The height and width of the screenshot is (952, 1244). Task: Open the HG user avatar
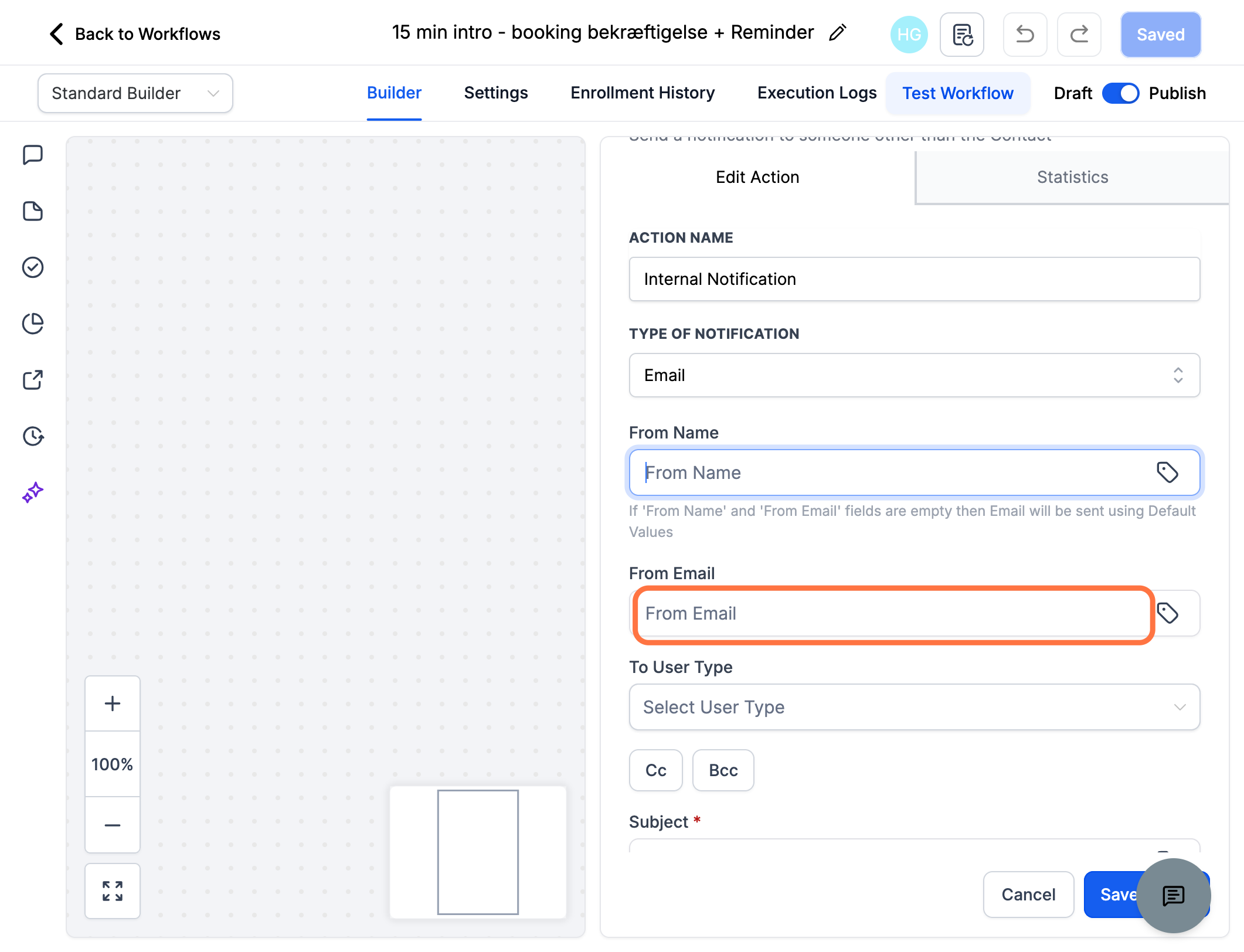pos(909,35)
